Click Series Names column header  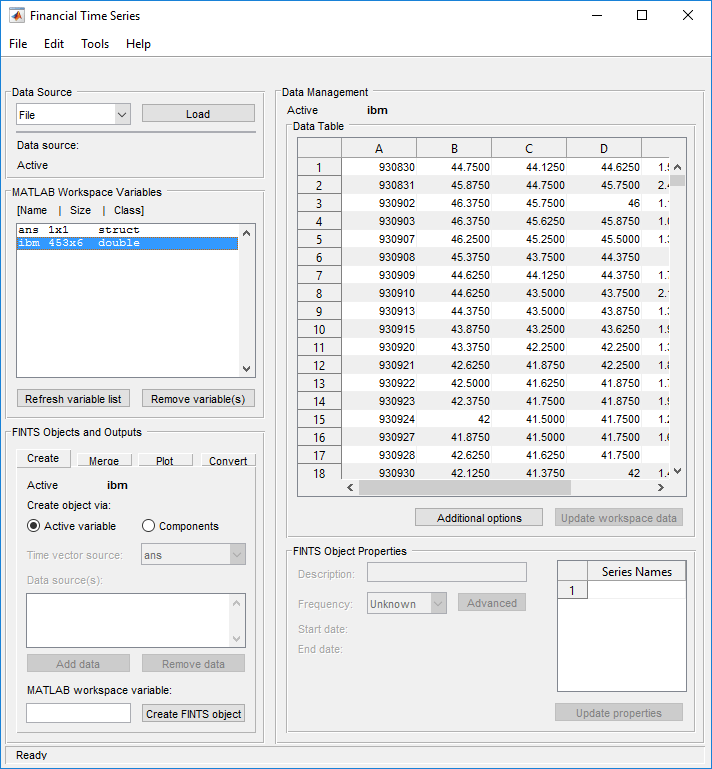click(636, 572)
